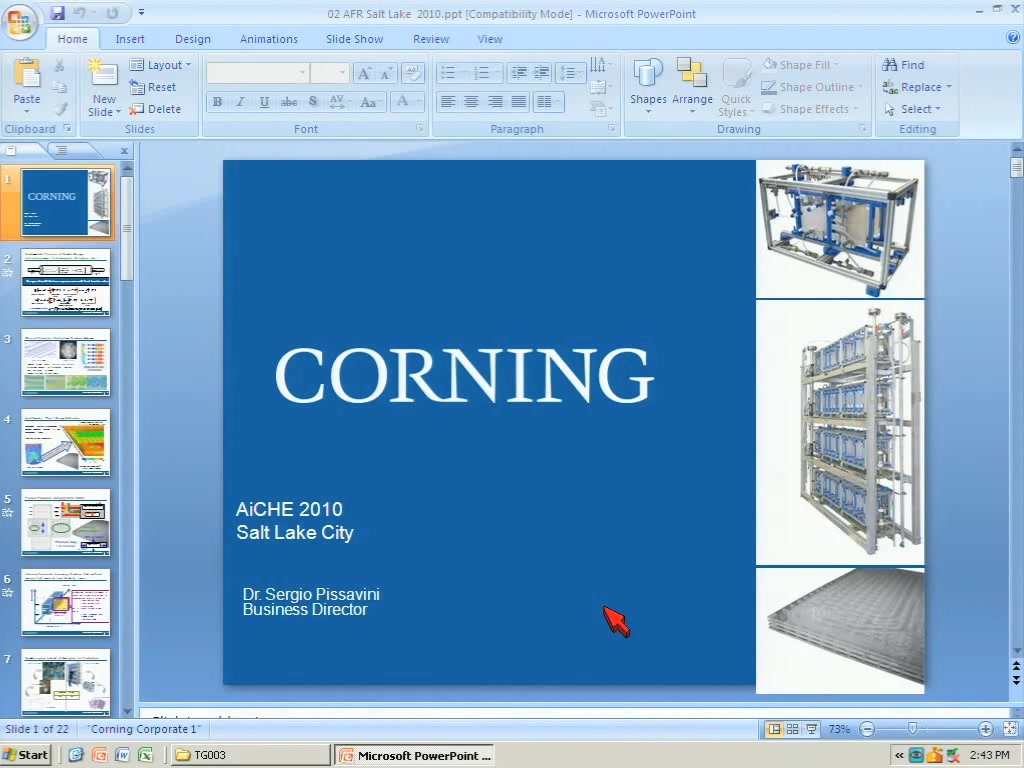Screen dimensions: 1024x768
Task: Click the Delete slide button
Action: [155, 109]
